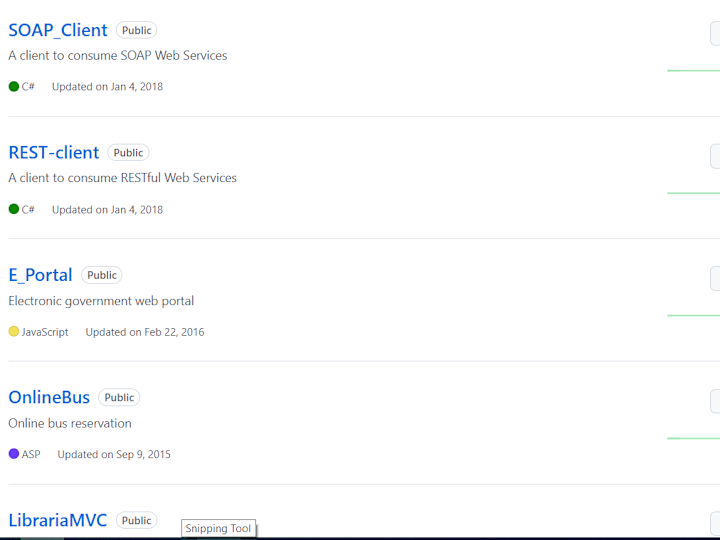Click the green C# dot under SOAP_Client

(14, 86)
